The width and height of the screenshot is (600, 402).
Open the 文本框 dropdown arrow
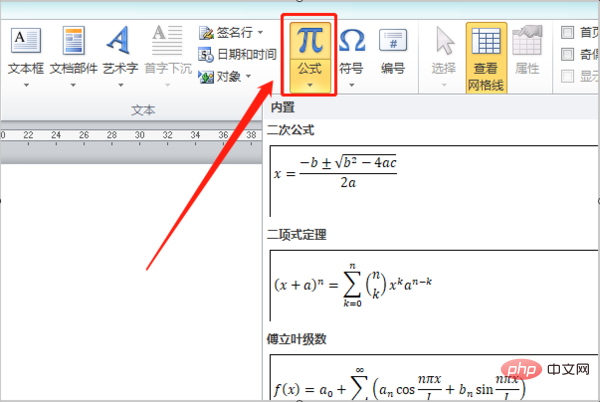[26, 86]
